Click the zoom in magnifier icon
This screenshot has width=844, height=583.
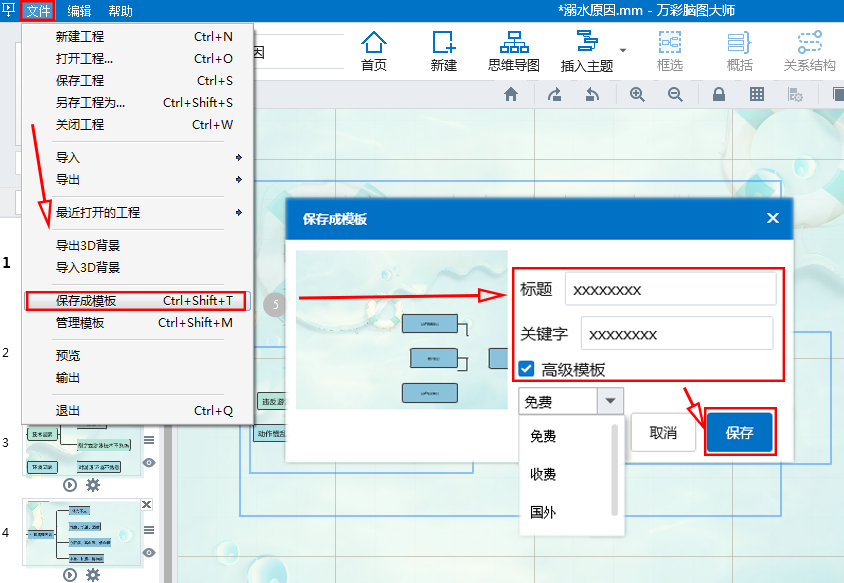click(x=637, y=94)
